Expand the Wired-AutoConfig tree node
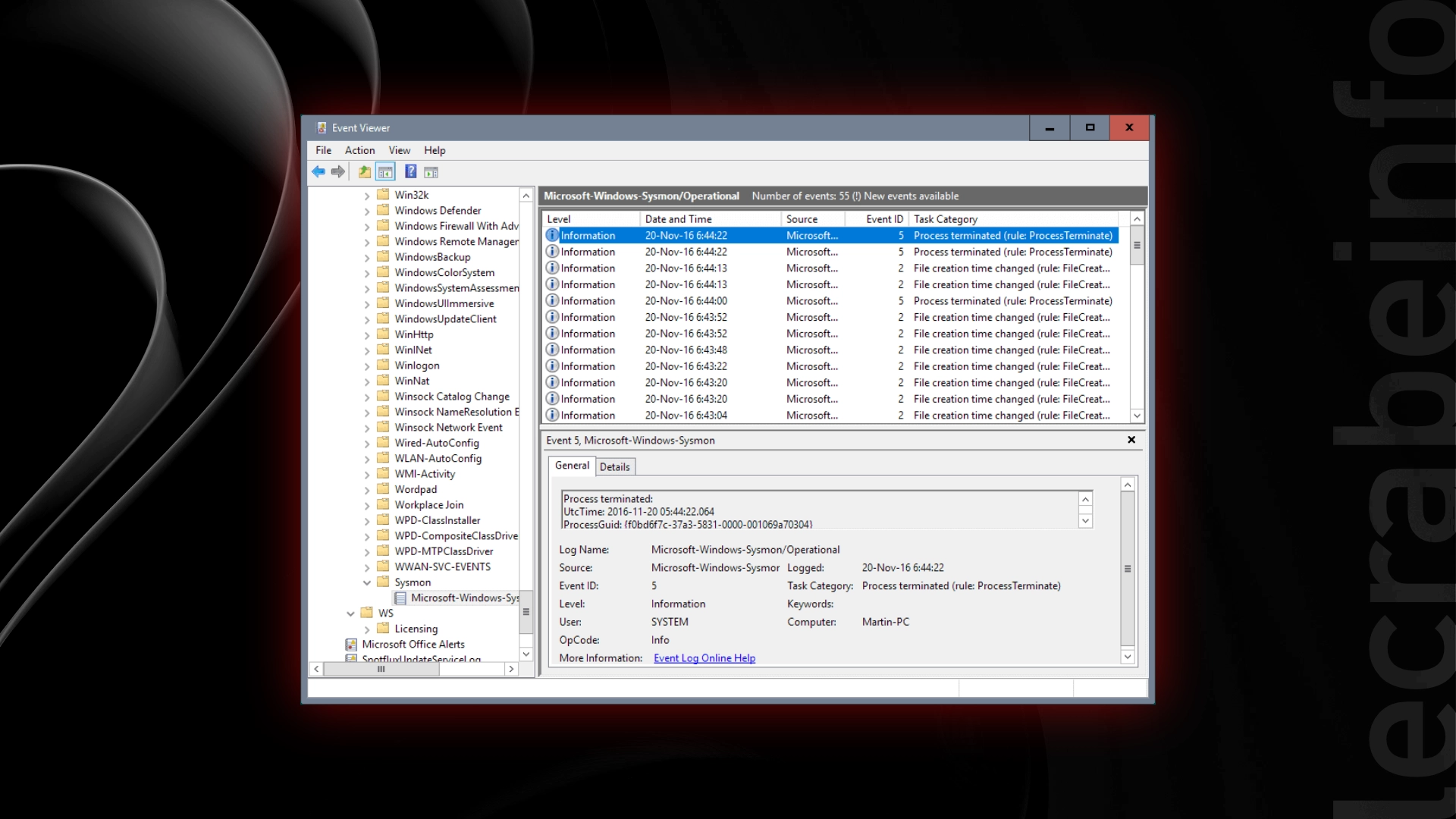Viewport: 1456px width, 819px height. click(367, 444)
